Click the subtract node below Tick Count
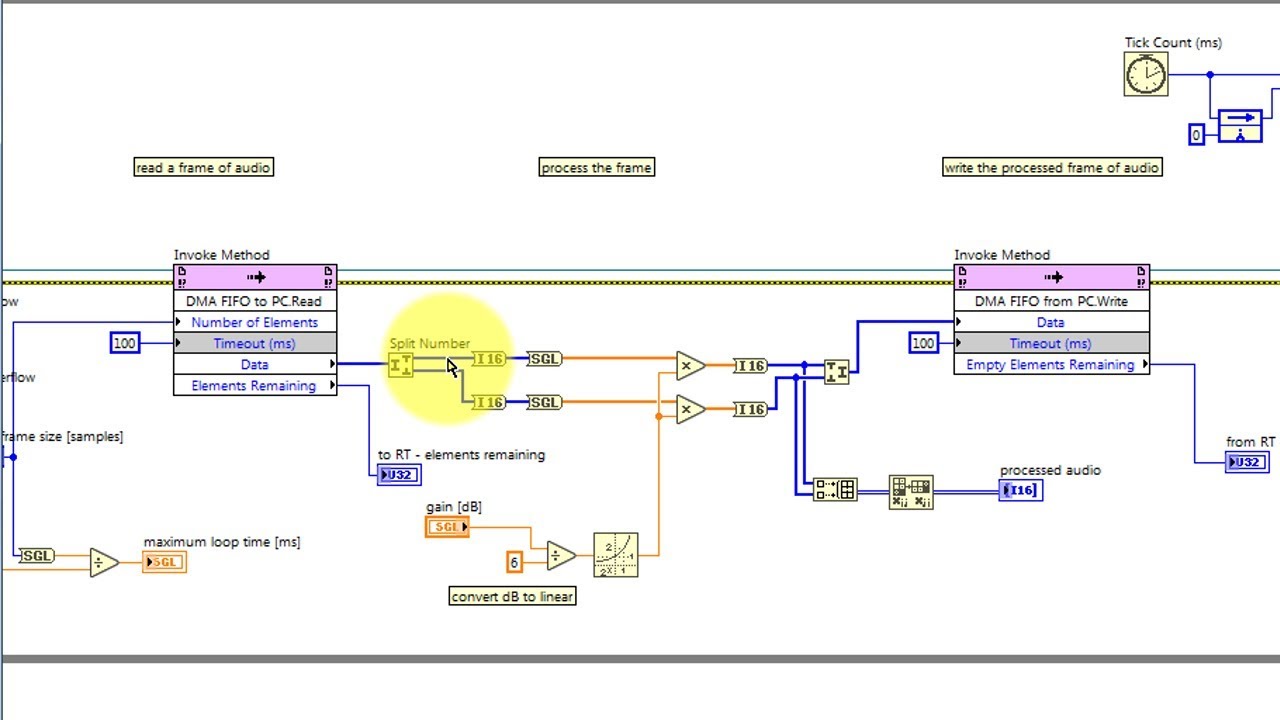Image resolution: width=1280 pixels, height=720 pixels. [1240, 127]
